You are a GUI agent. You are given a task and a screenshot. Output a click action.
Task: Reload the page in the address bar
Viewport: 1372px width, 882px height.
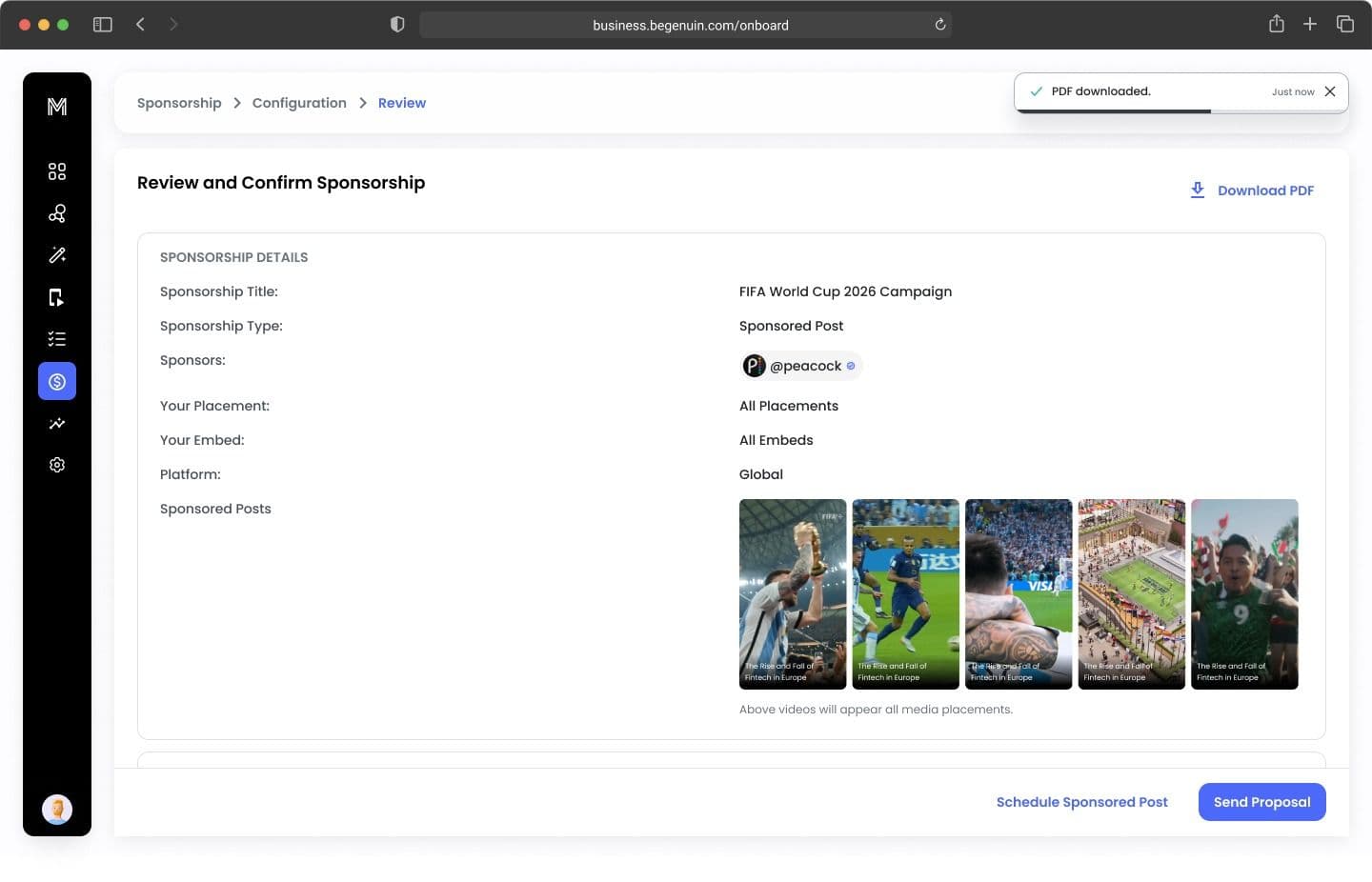point(940,25)
